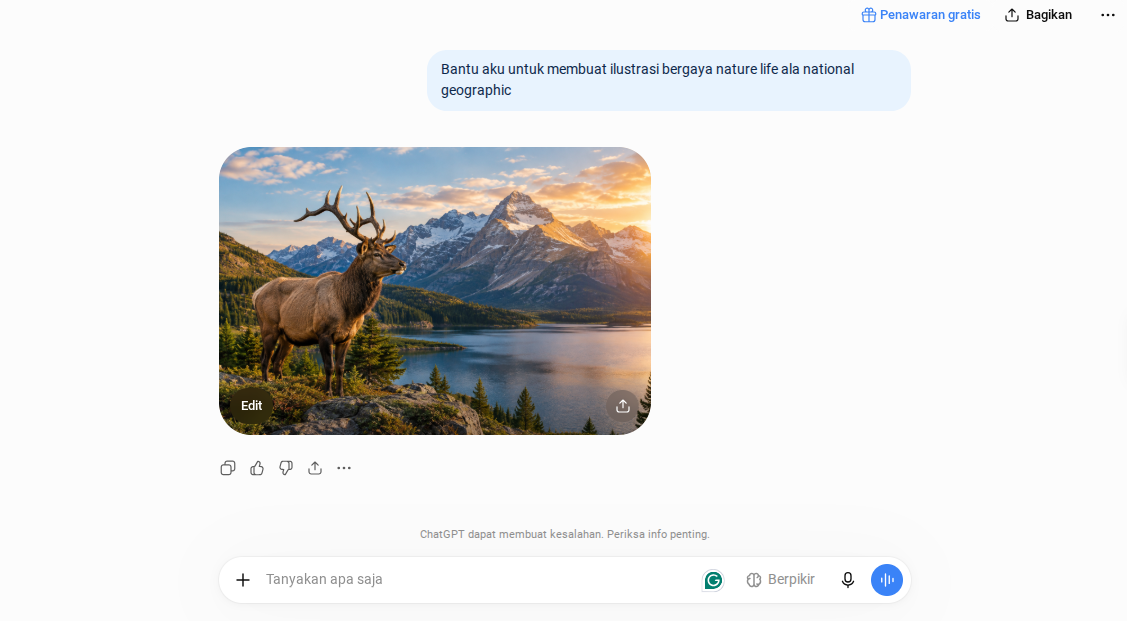
Task: Open the generated elk mountain image
Action: coord(435,290)
